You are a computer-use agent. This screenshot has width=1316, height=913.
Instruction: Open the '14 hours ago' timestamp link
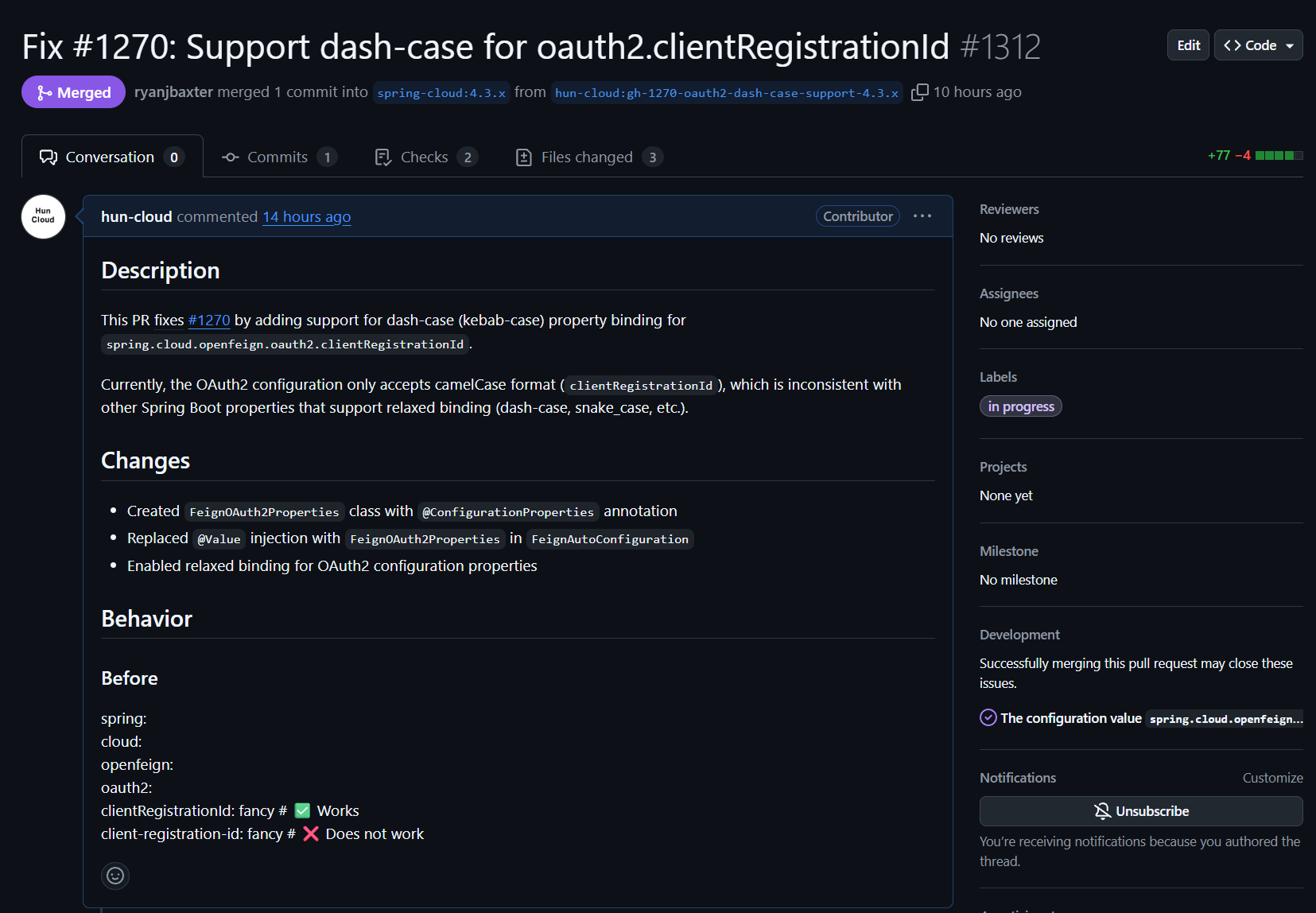(307, 216)
